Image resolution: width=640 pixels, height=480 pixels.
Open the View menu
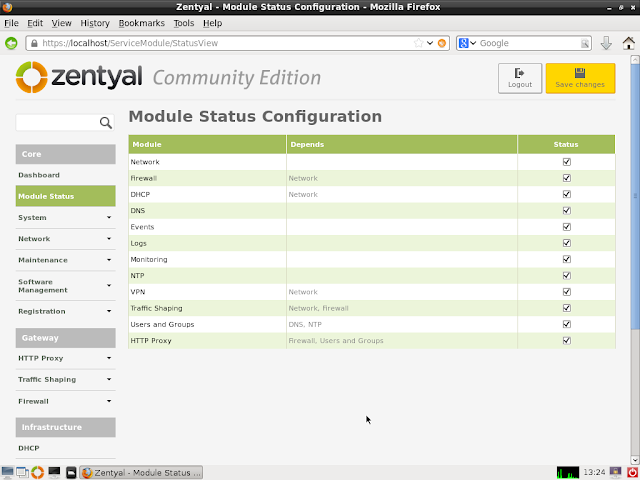(62, 23)
